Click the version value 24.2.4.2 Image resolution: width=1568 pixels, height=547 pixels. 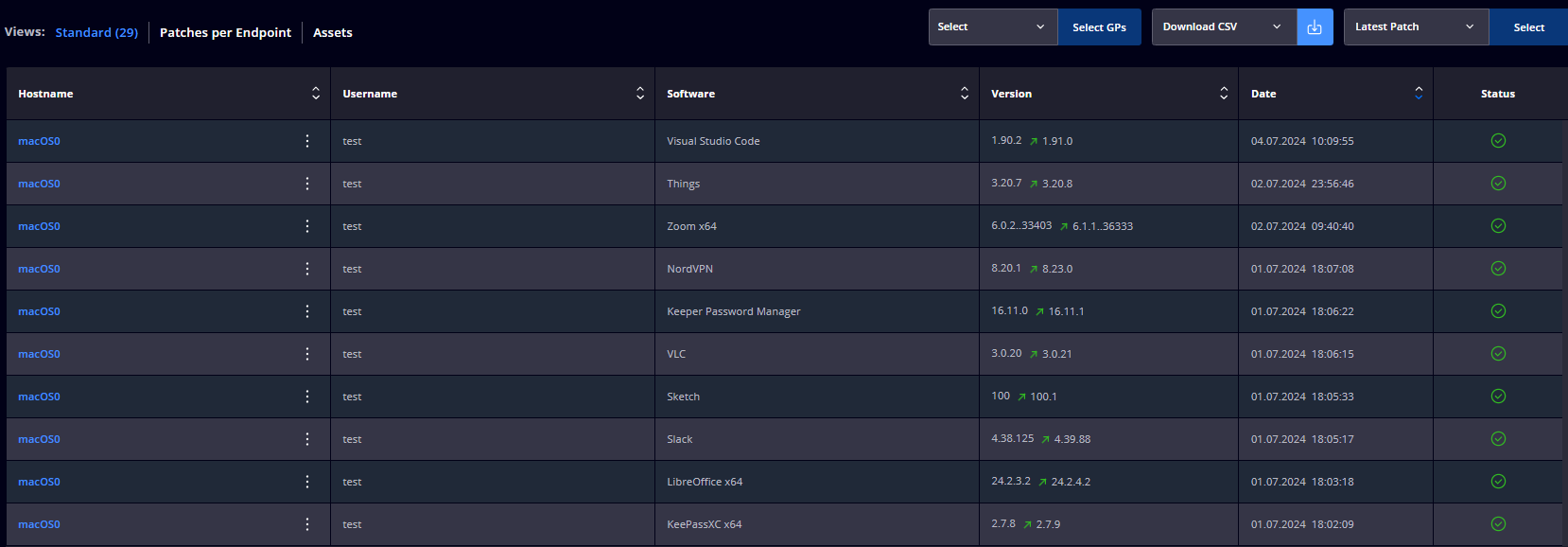click(x=1071, y=482)
